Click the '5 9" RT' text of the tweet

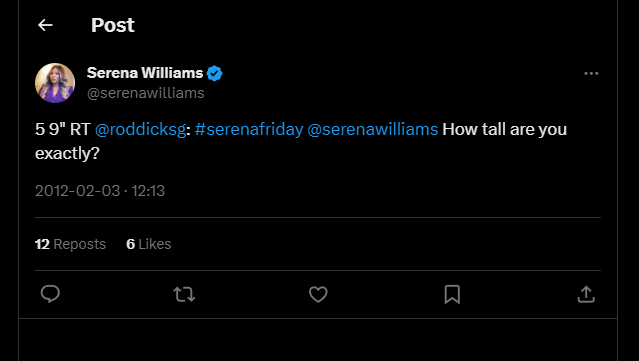click(63, 129)
